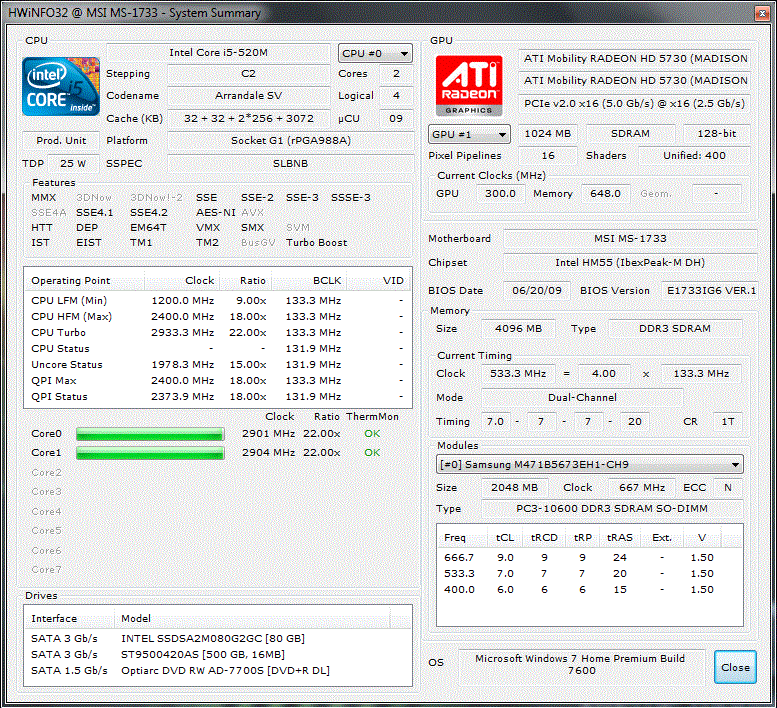This screenshot has width=777, height=708.
Task: Click the Freq column header in module timings
Action: 463,538
